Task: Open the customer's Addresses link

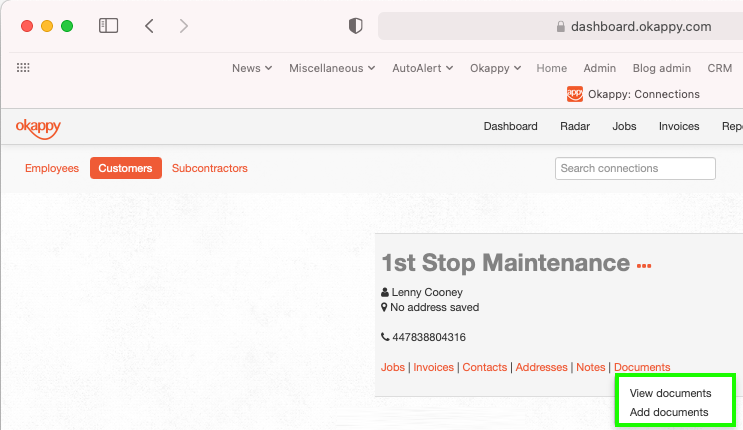Action: [541, 367]
